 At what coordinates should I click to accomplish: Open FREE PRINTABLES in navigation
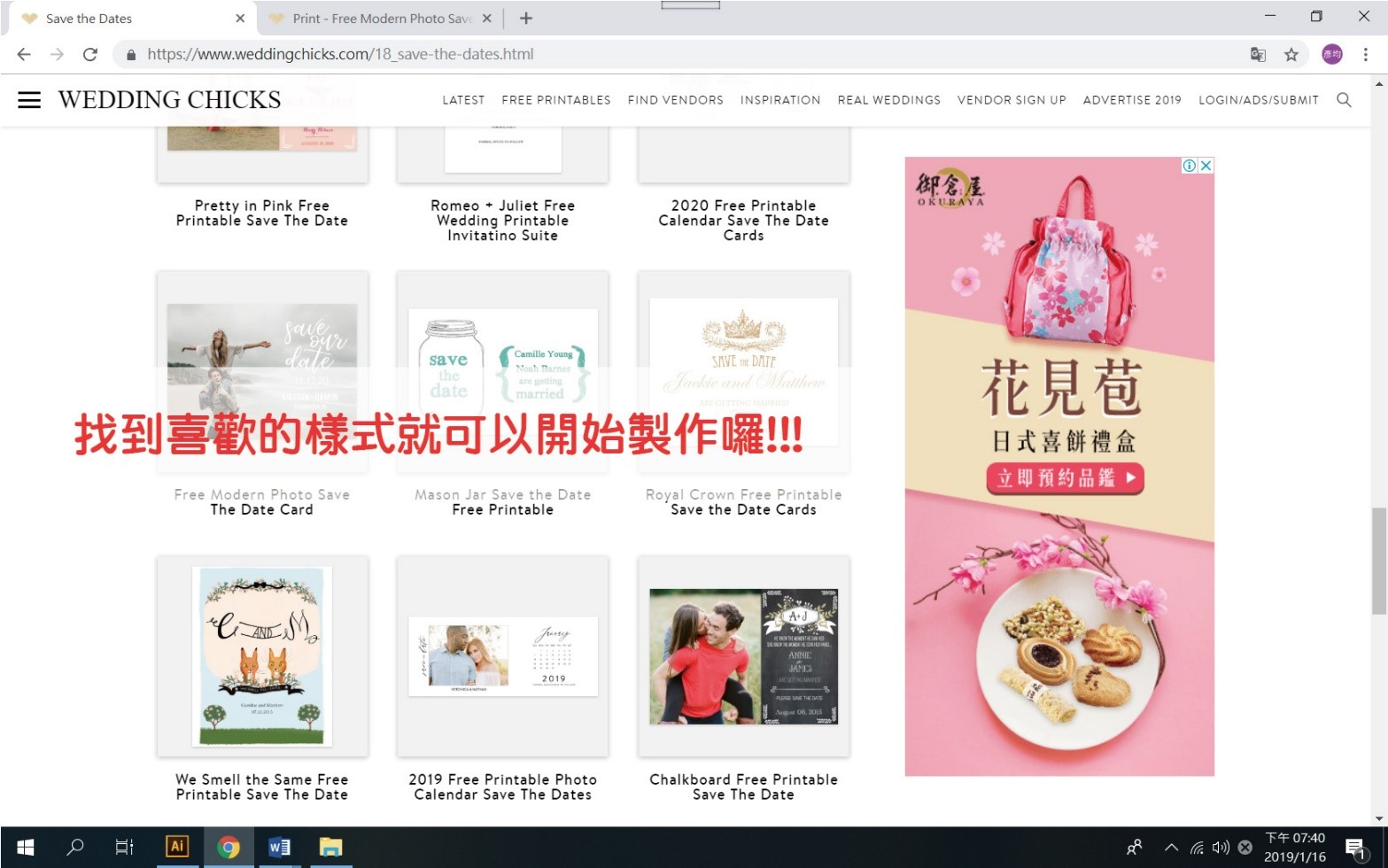pos(556,100)
